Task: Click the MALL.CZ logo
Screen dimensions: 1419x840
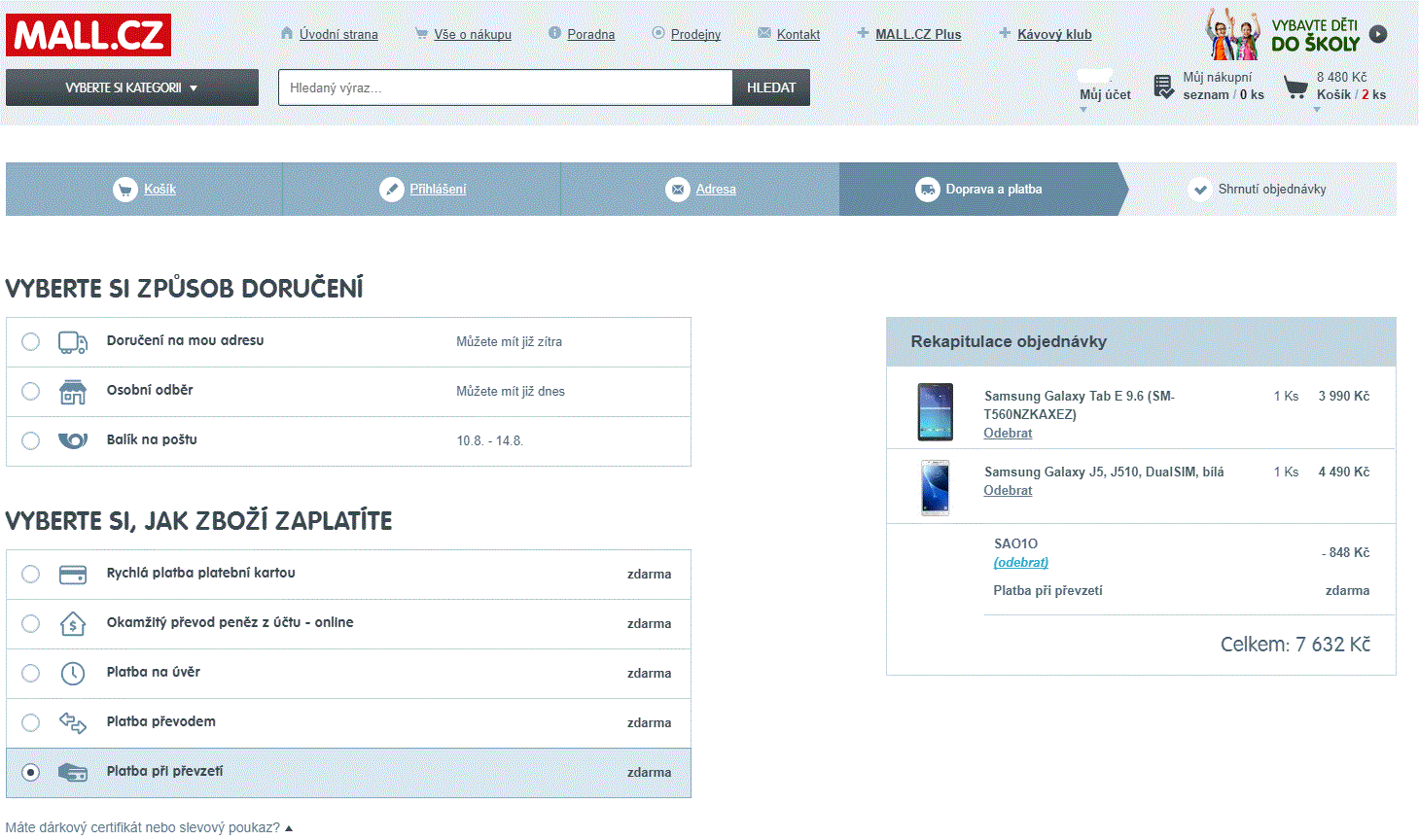Action: click(x=89, y=35)
